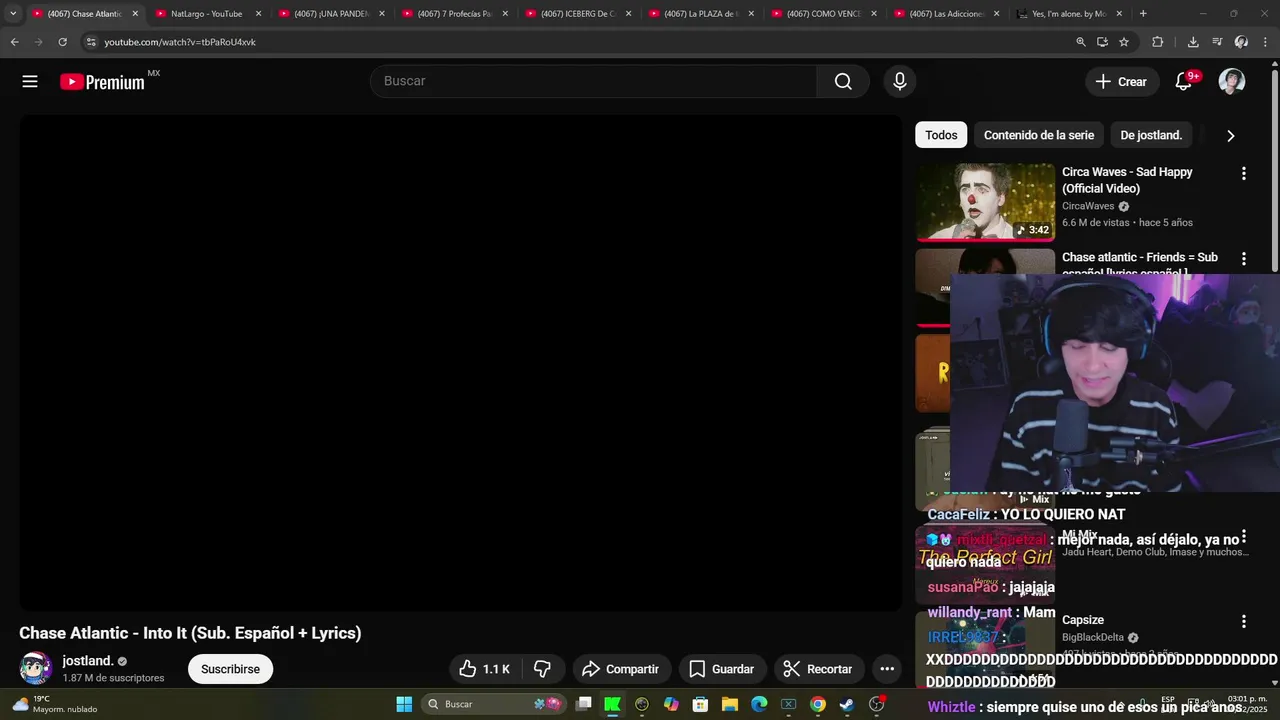Open Steam from the taskbar
This screenshot has width=1280, height=720.
(x=847, y=704)
